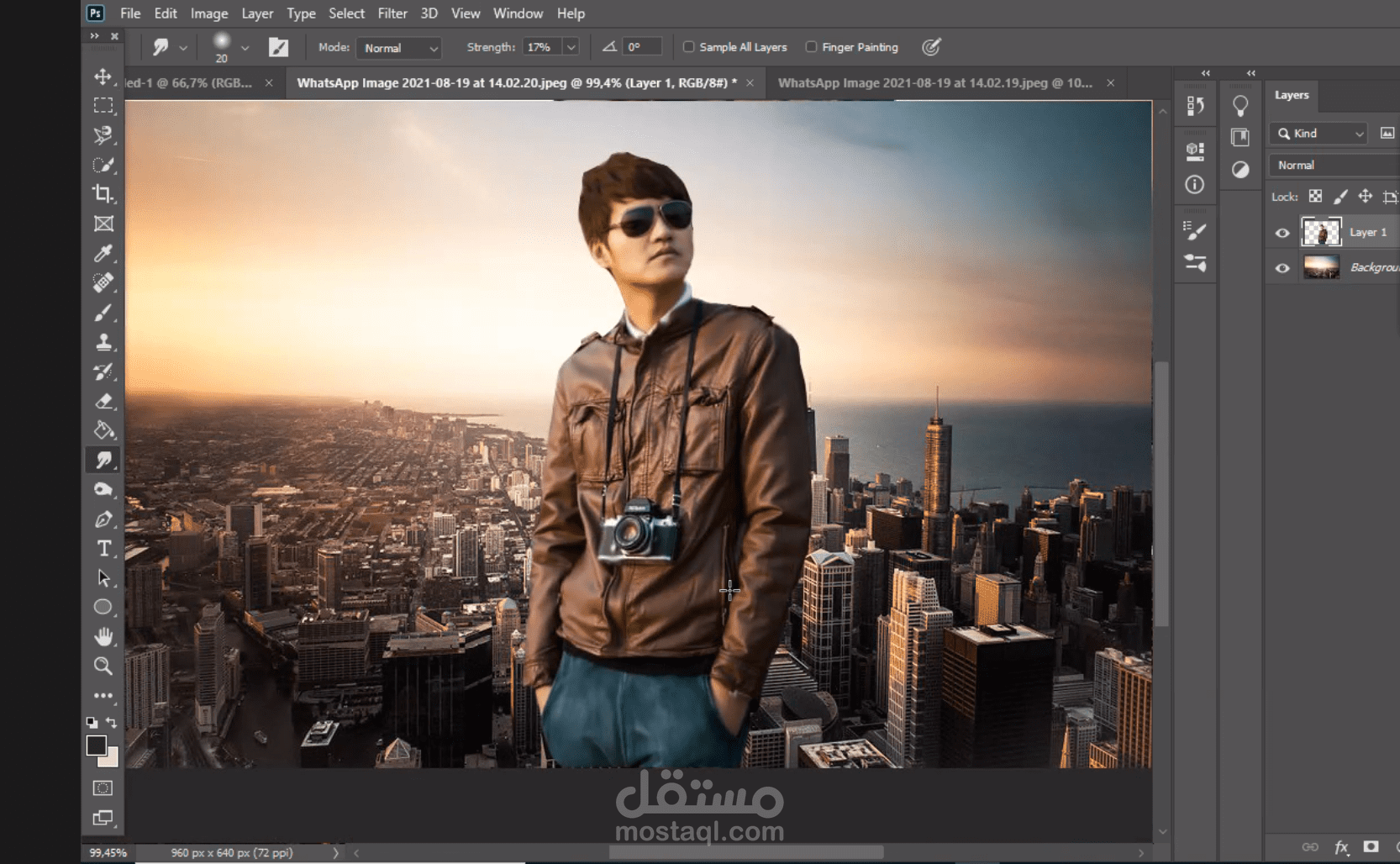This screenshot has width=1400, height=864.
Task: Hide the Background layer eye icon
Action: point(1282,268)
